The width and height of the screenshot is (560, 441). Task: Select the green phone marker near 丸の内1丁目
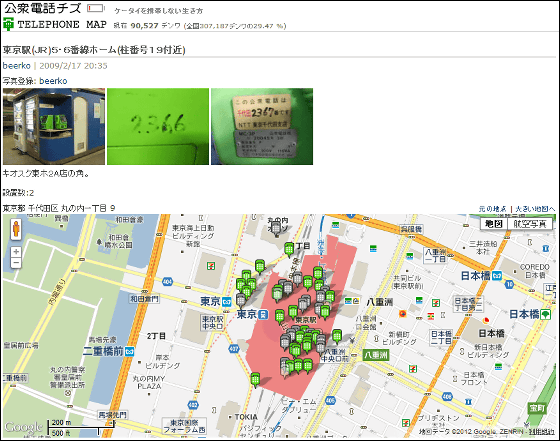[x=289, y=249]
